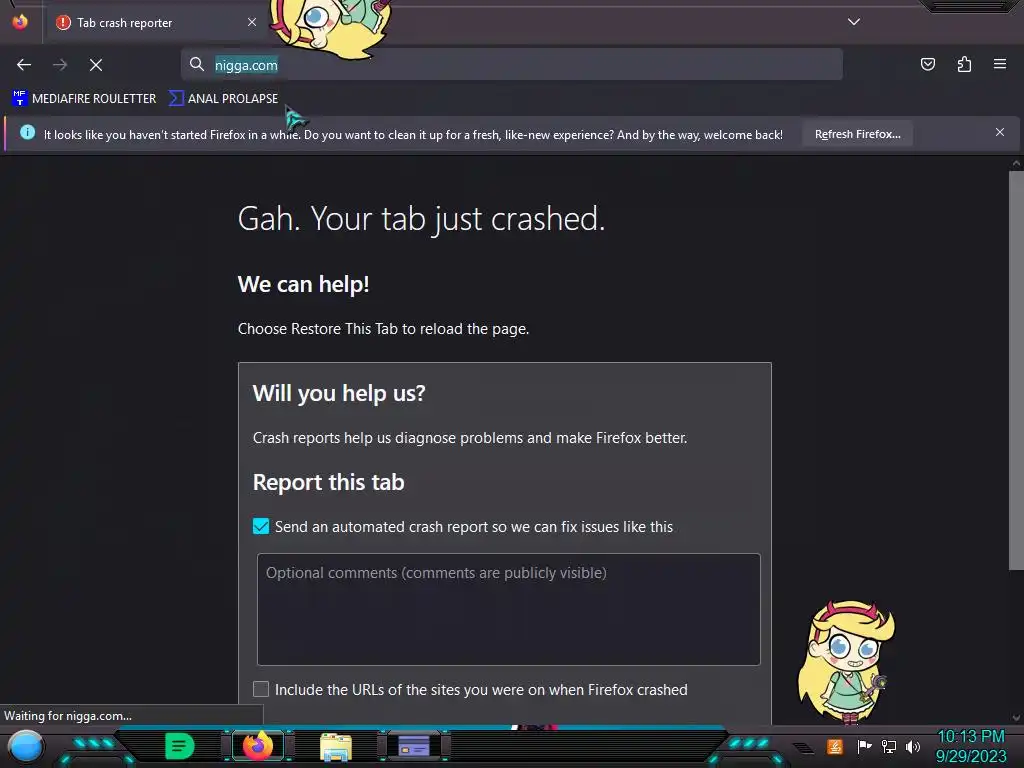1024x768 pixels.
Task: Close the Tab crash reporter tab
Action: [x=252, y=22]
